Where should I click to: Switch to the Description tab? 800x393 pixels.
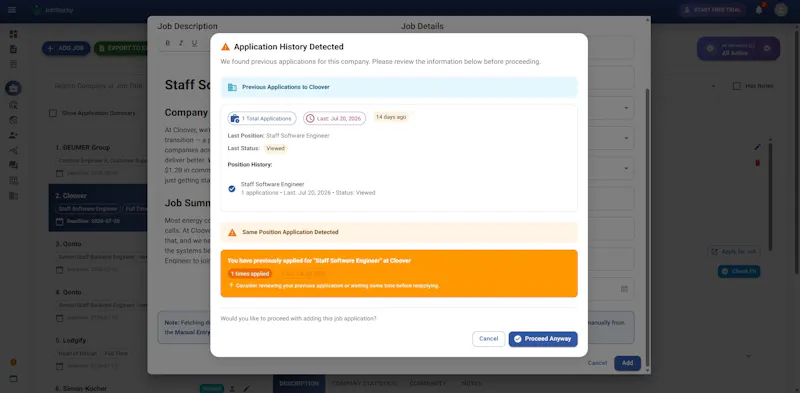point(299,383)
